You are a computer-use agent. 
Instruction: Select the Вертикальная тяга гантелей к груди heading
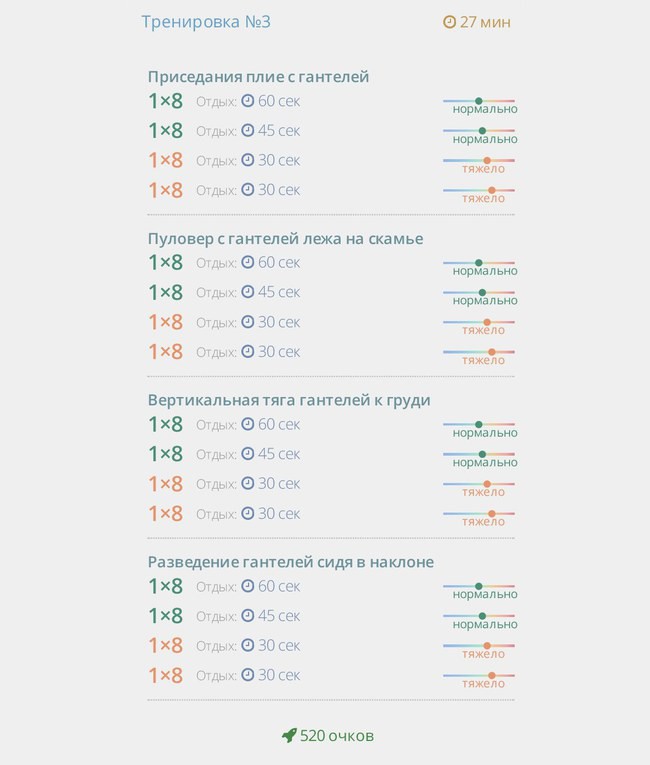[289, 400]
